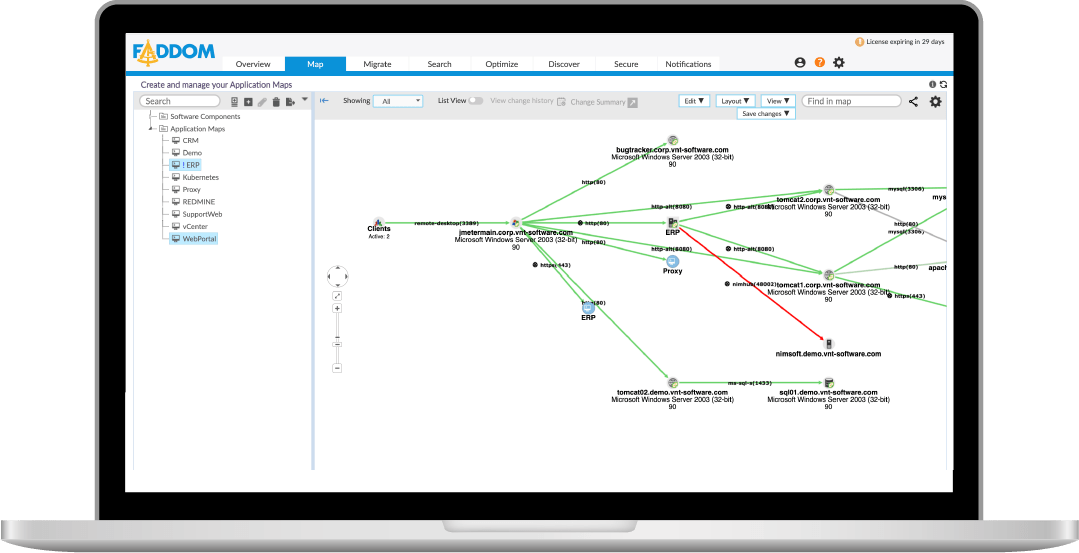Collapse the Application Maps folder
Viewport: 1079px width, 553px height.
[x=151, y=129]
